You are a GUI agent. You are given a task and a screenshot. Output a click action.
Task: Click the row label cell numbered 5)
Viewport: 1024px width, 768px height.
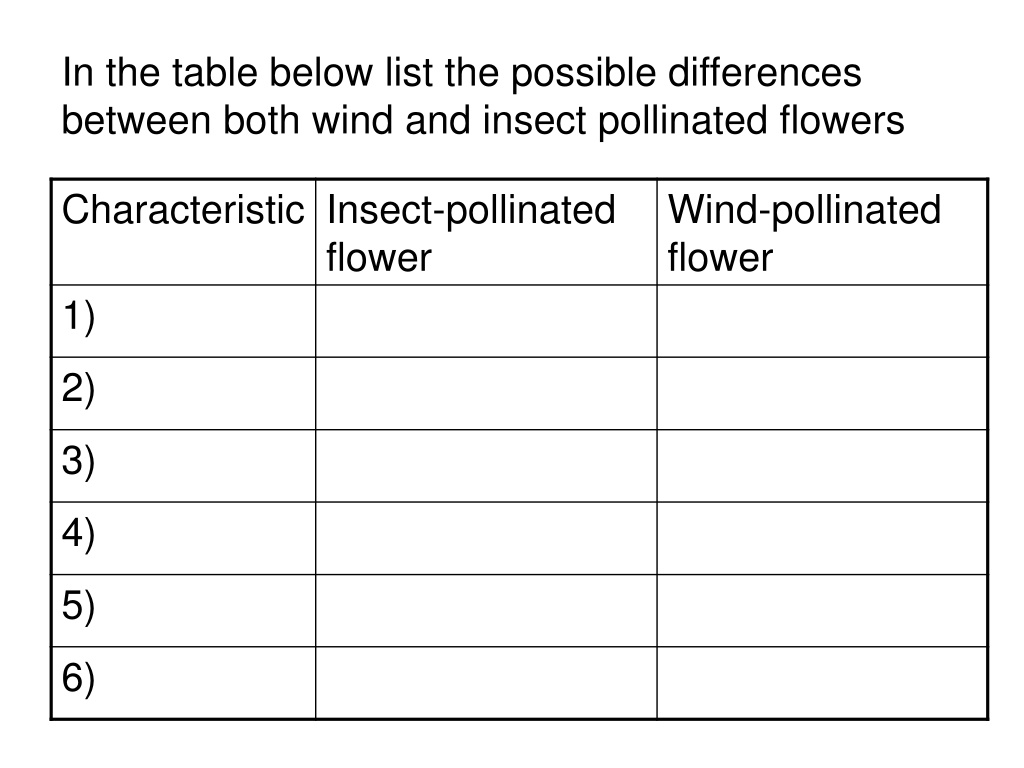[183, 610]
